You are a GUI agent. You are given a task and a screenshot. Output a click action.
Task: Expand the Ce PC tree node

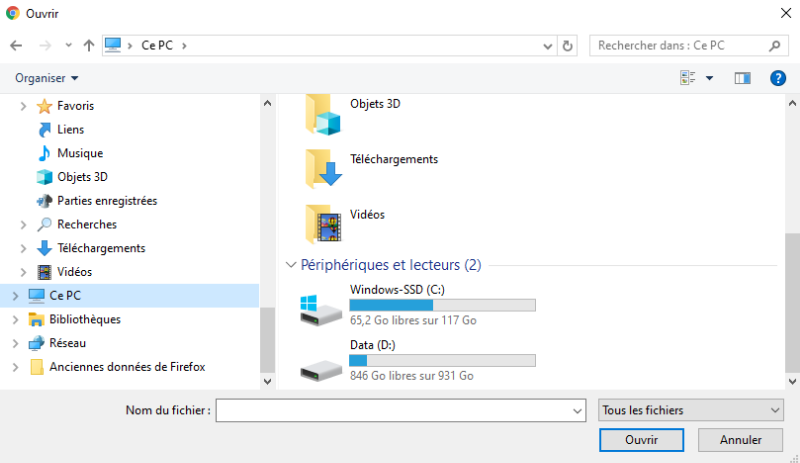click(x=15, y=296)
